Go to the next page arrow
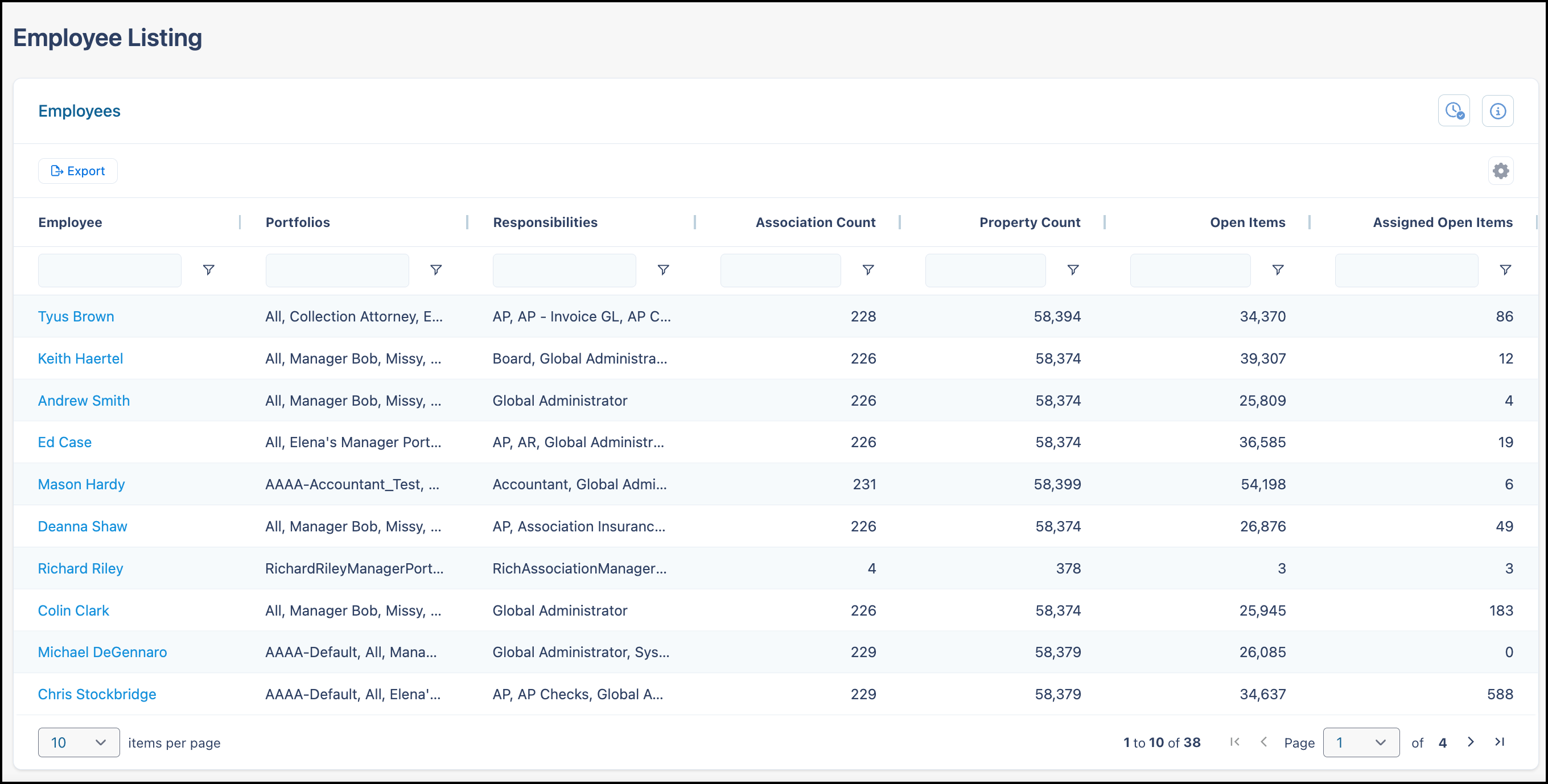 pyautogui.click(x=1471, y=742)
